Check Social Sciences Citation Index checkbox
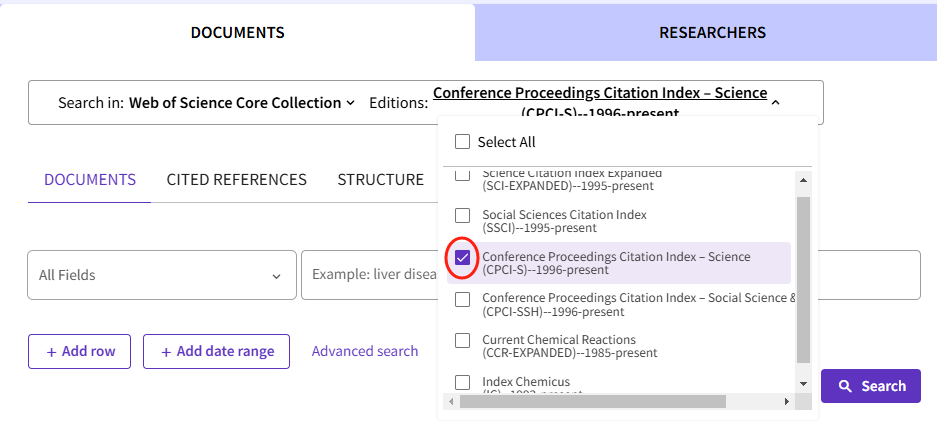Screen dimensions: 937x421 [462, 215]
